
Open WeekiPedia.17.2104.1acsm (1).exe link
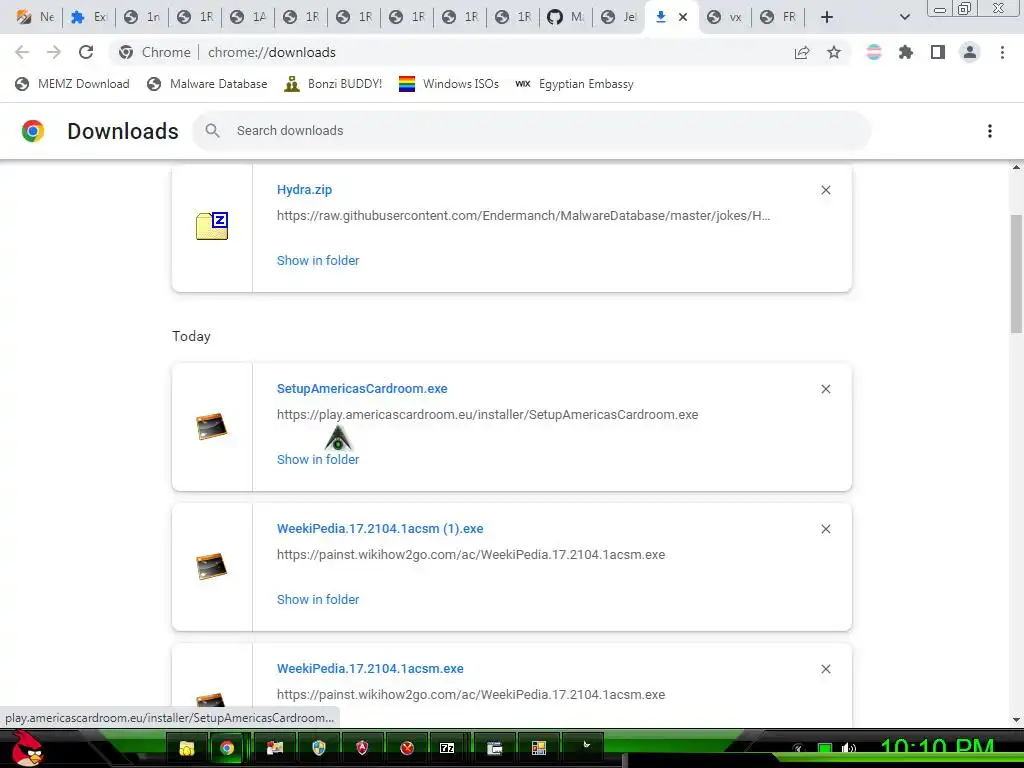[380, 529]
